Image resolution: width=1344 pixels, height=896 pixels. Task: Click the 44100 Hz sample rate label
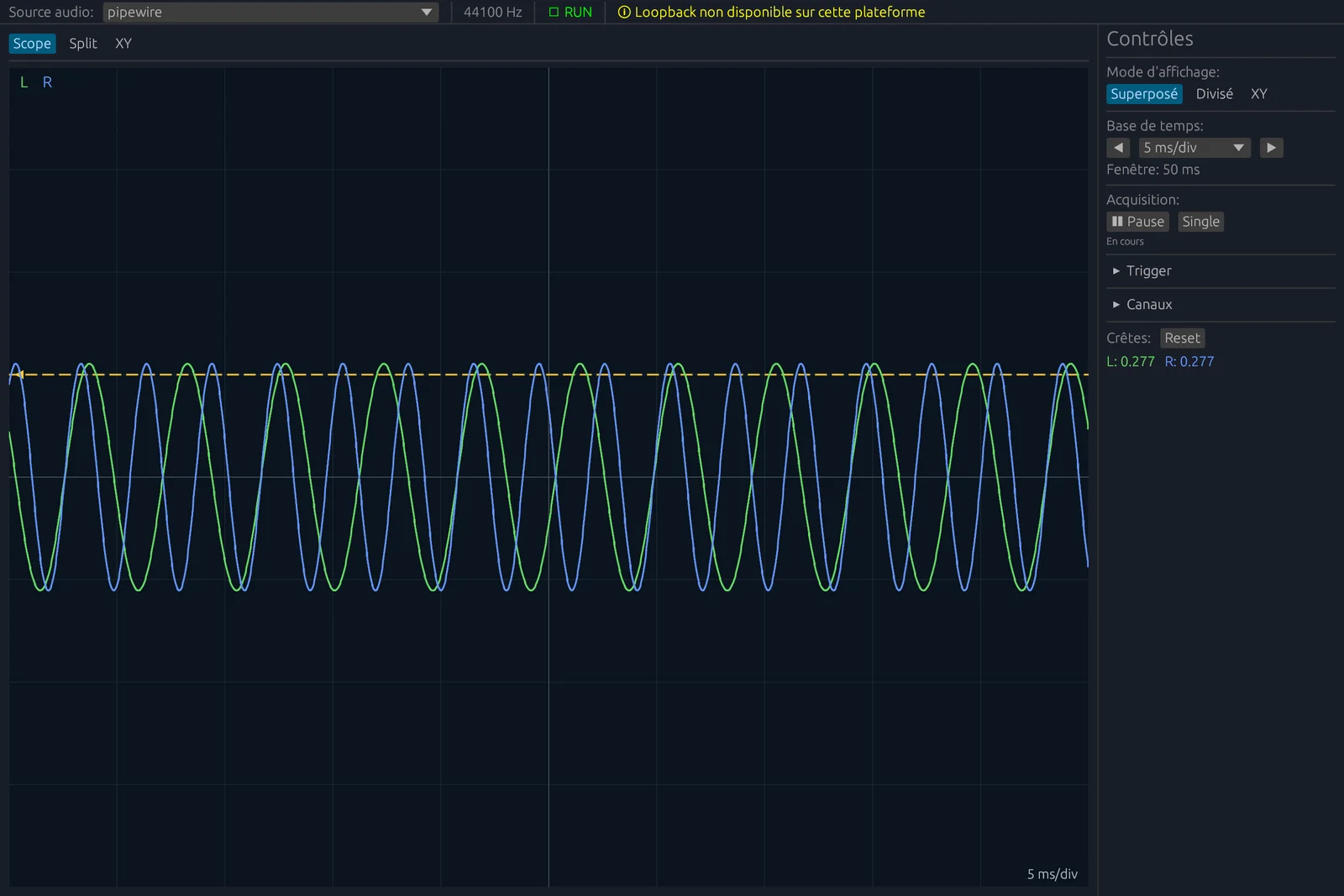[x=493, y=12]
